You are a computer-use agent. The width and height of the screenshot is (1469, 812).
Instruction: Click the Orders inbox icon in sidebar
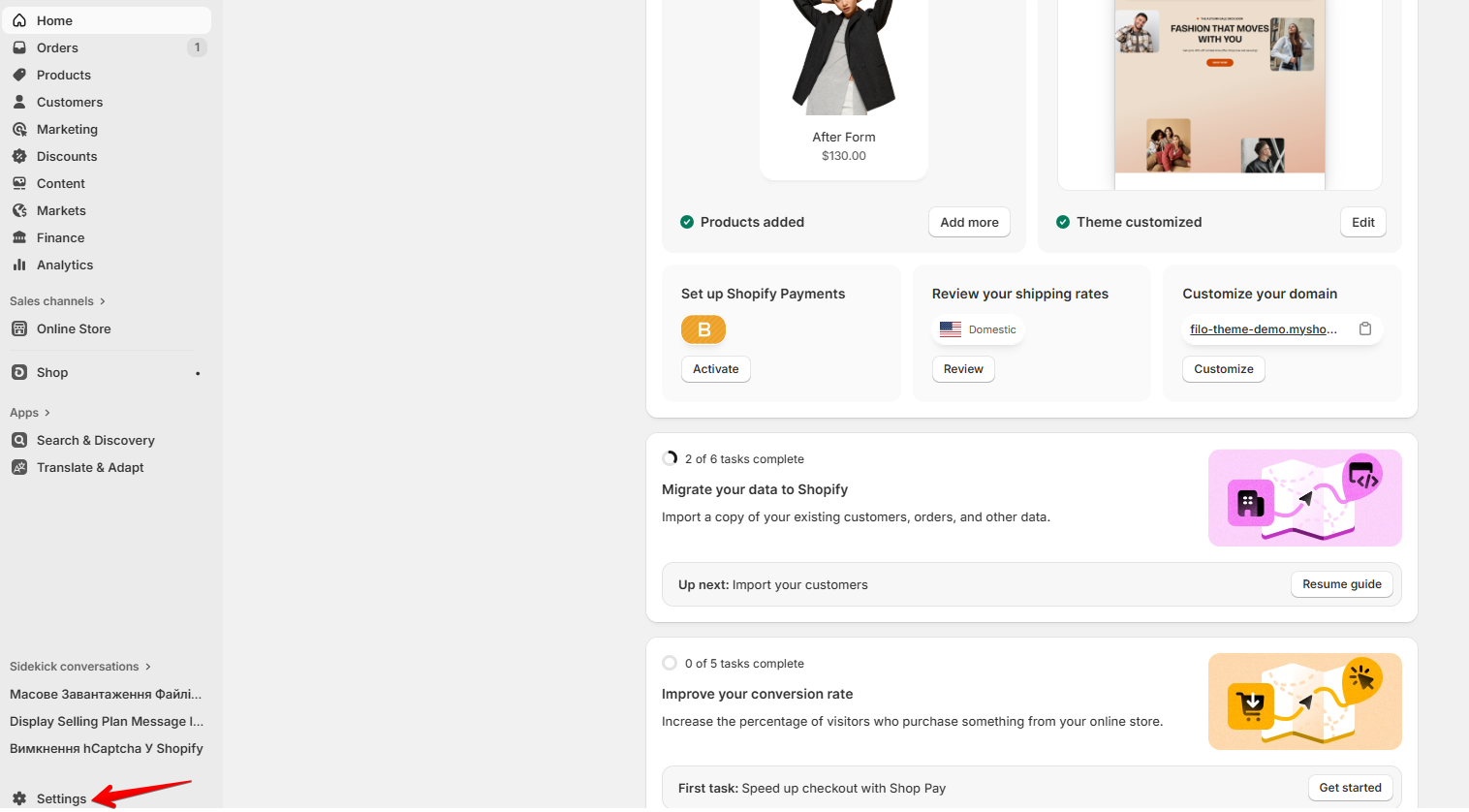pos(19,47)
